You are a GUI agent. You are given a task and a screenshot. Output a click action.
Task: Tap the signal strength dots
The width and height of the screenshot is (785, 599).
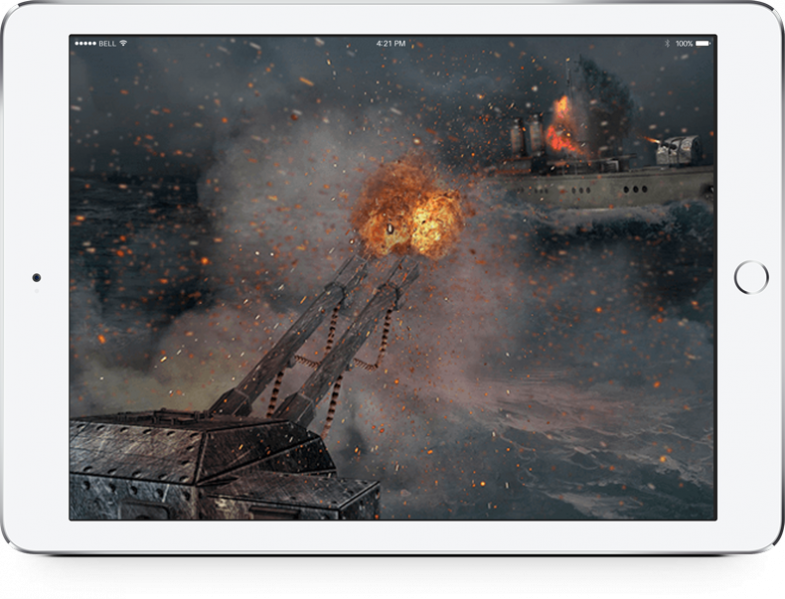(85, 44)
